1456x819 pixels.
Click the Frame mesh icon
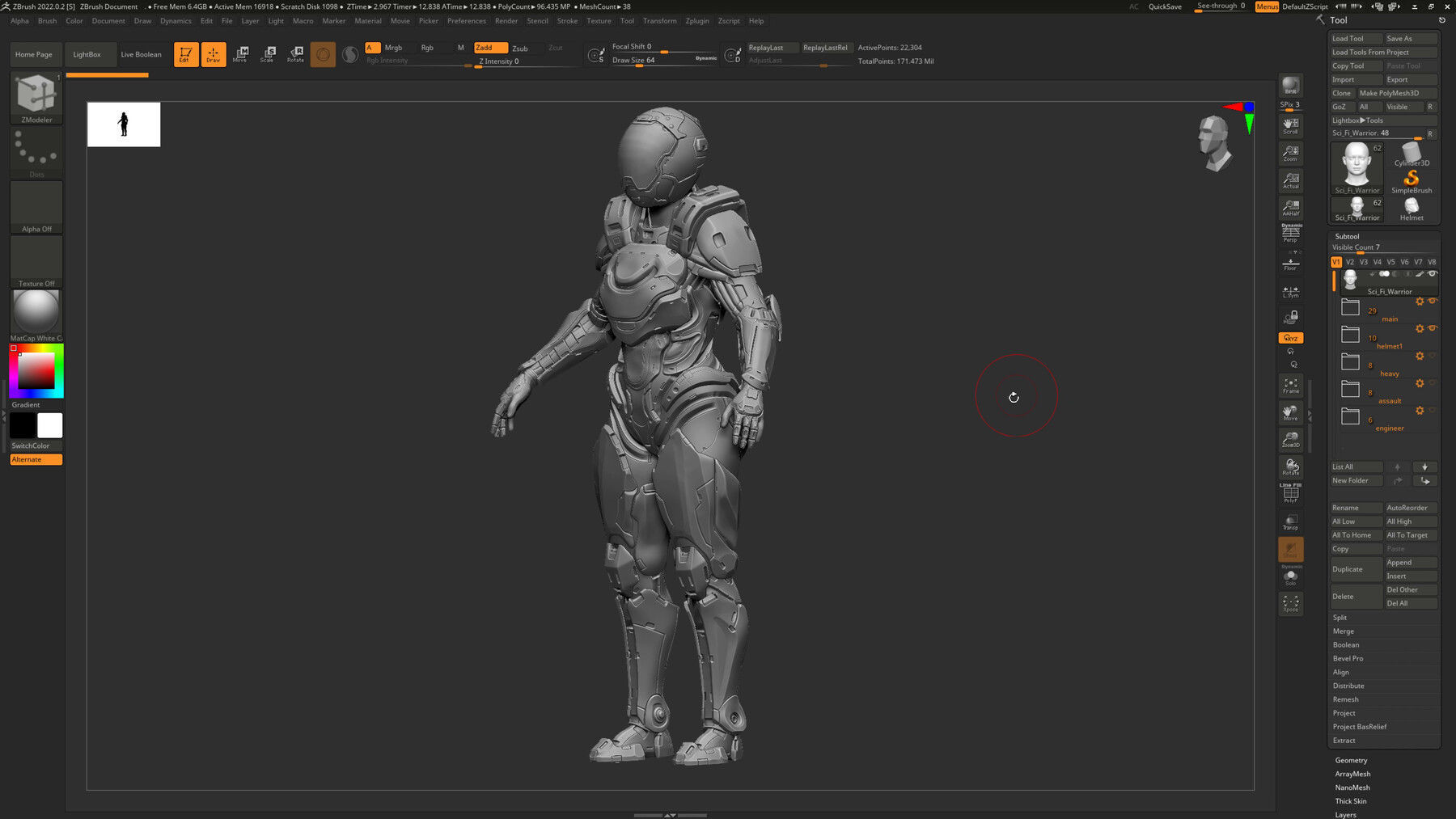point(1290,386)
